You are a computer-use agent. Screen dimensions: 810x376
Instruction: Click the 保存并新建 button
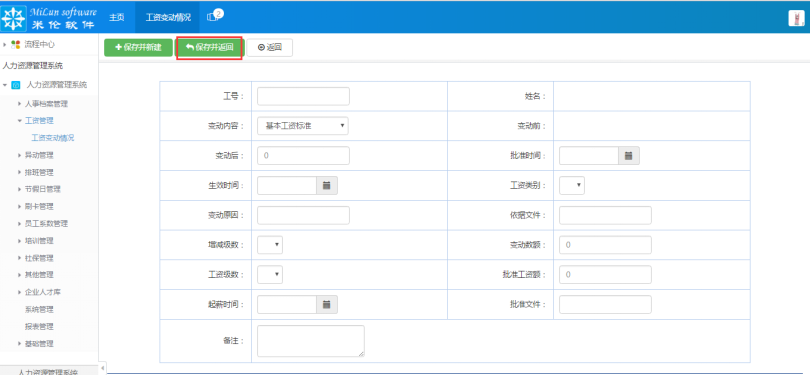pos(138,48)
